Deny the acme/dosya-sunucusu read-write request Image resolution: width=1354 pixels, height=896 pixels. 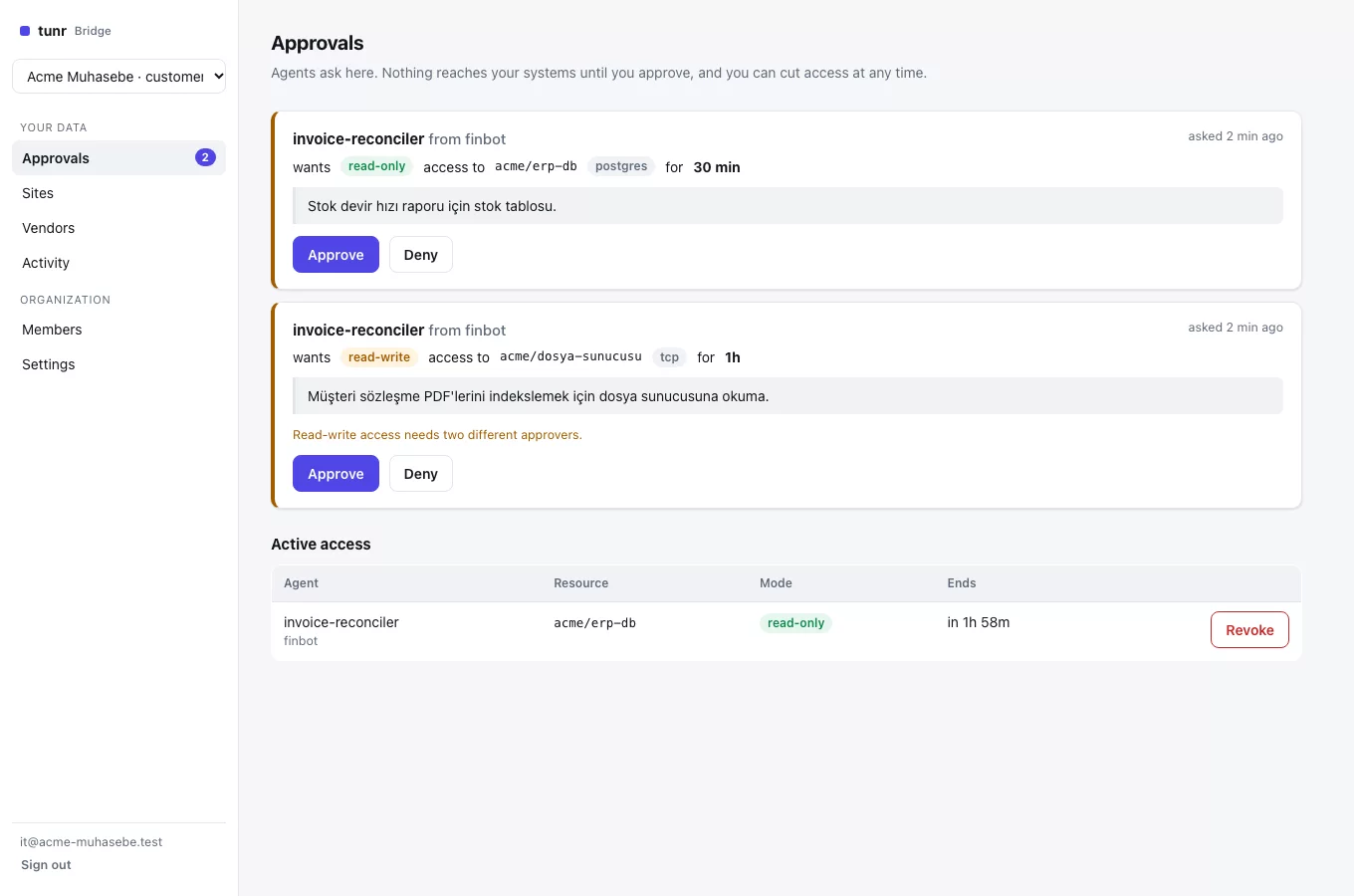[420, 474]
